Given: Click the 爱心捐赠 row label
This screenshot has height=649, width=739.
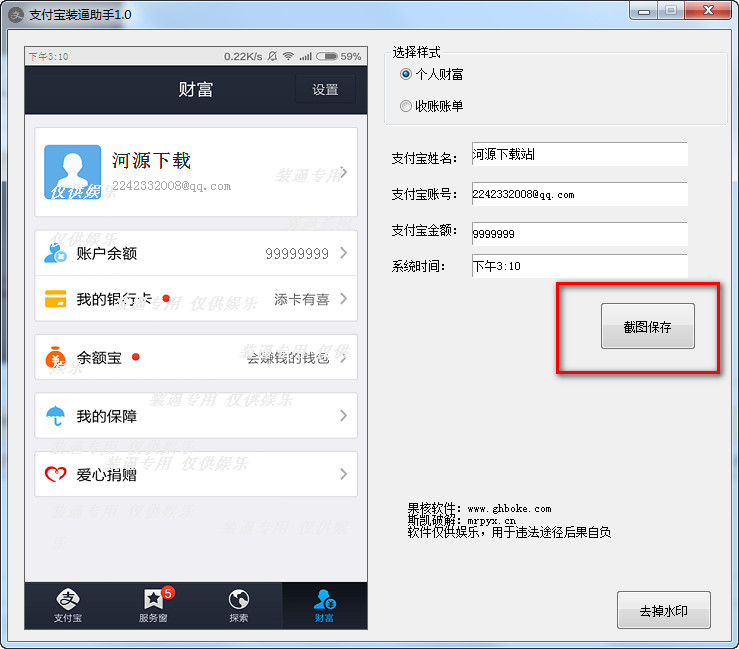Looking at the screenshot, I should pyautogui.click(x=107, y=475).
